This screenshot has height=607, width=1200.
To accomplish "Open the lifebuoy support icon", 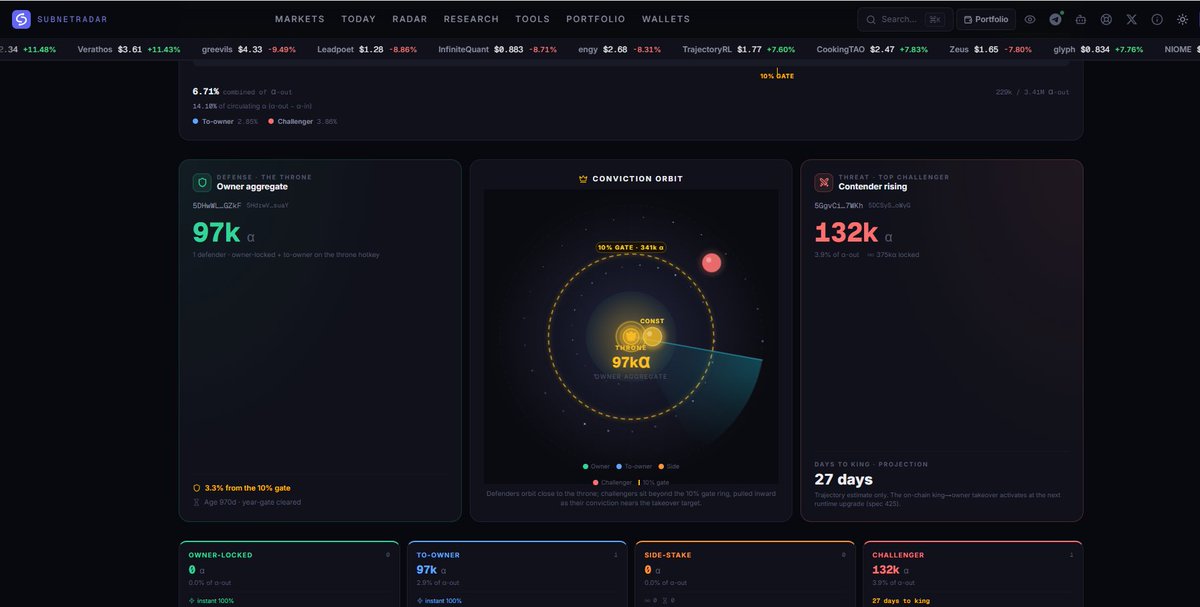I will [1106, 19].
